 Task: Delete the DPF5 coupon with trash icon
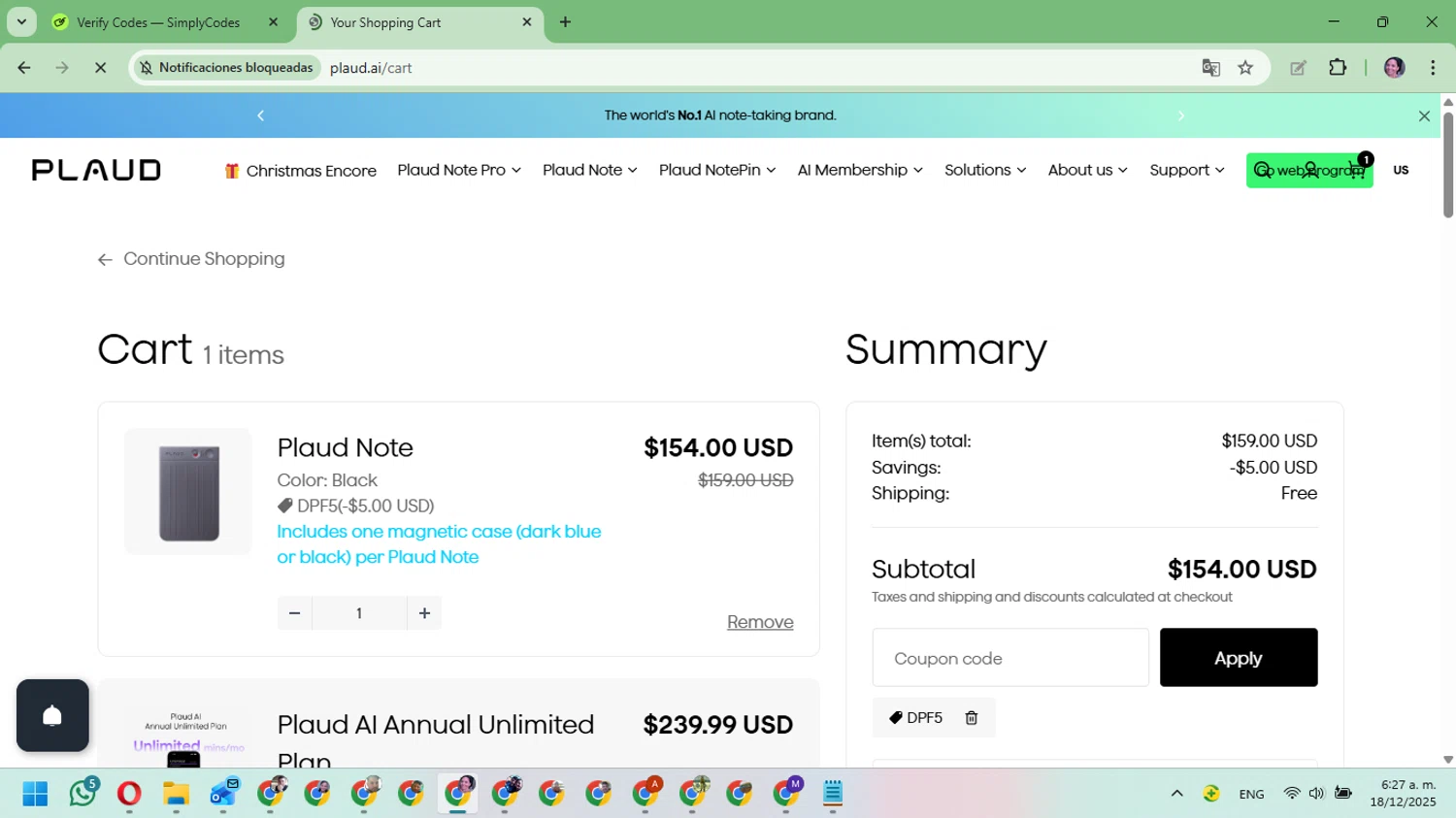click(x=972, y=718)
